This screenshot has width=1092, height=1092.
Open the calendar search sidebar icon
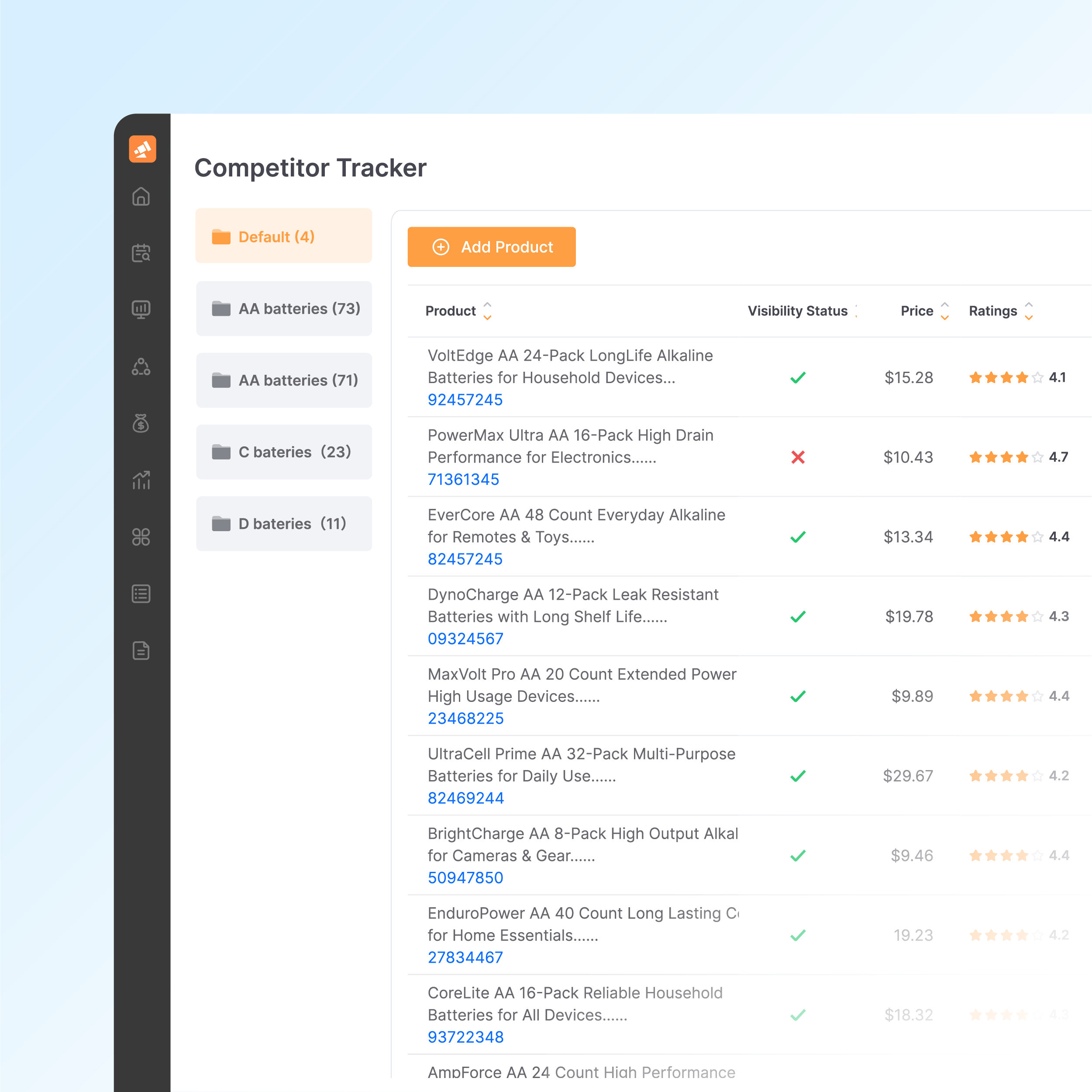(x=141, y=253)
